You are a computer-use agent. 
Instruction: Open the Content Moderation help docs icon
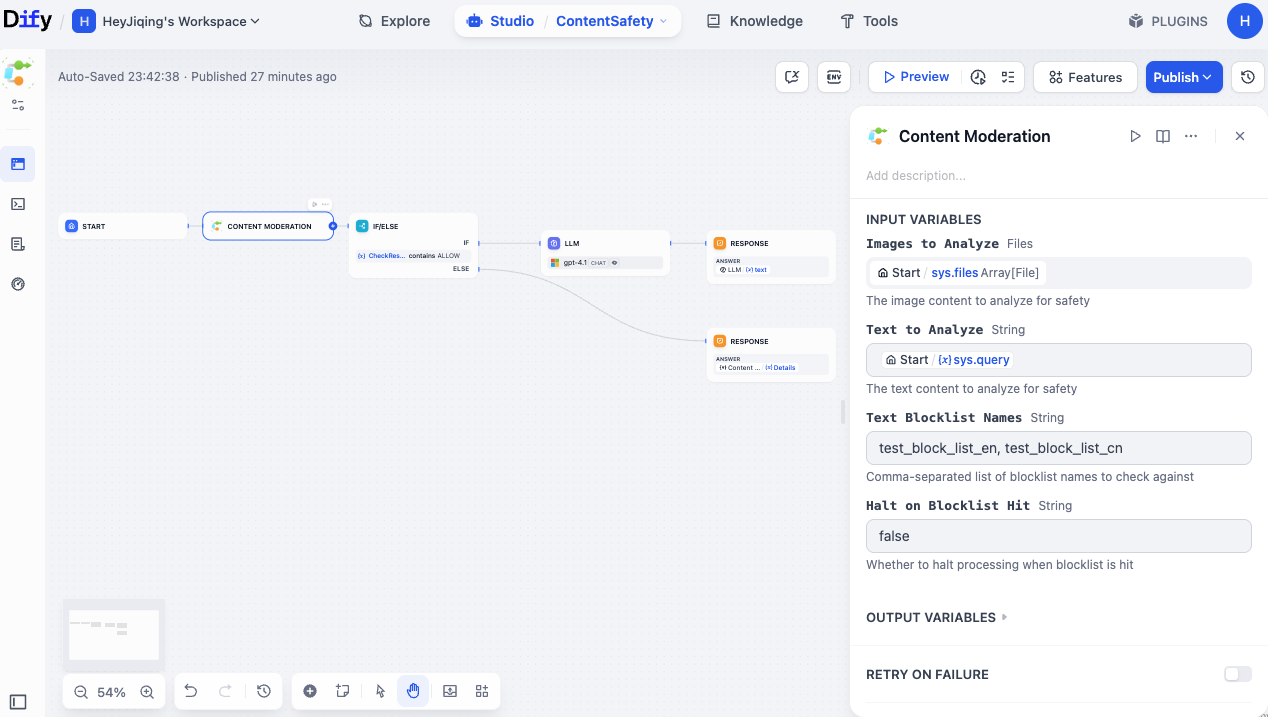[1163, 136]
